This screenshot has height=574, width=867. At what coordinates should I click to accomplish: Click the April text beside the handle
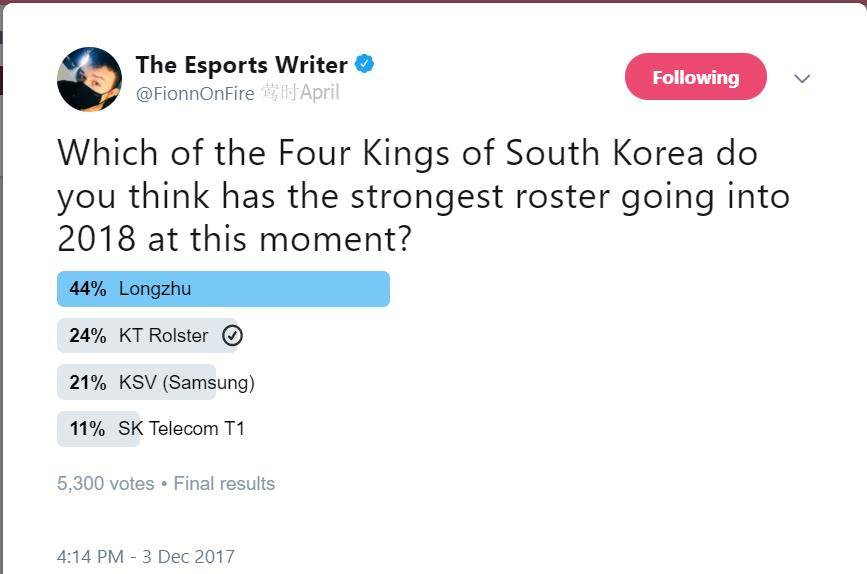click(x=319, y=93)
